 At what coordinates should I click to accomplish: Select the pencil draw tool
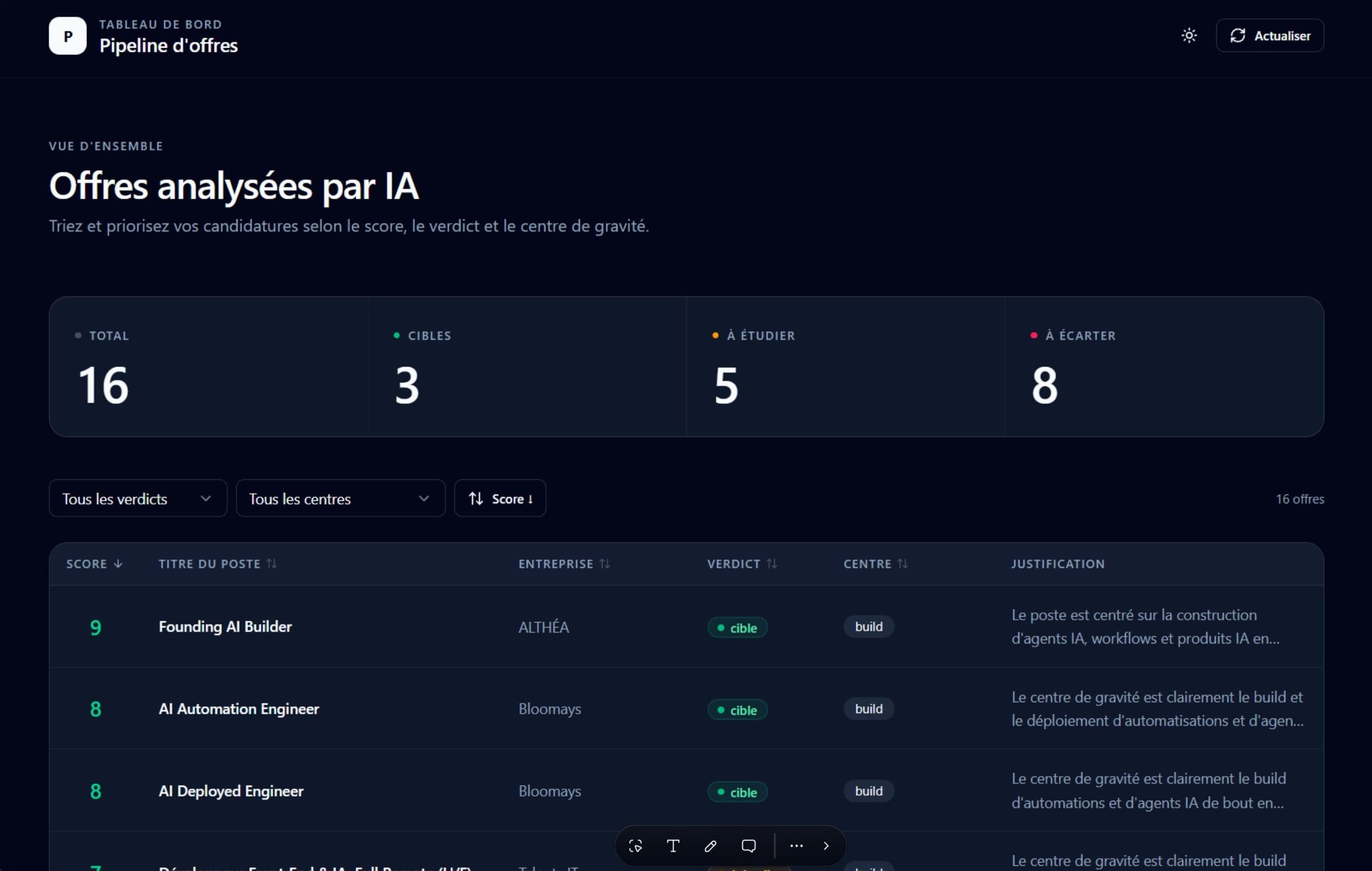pyautogui.click(x=711, y=846)
